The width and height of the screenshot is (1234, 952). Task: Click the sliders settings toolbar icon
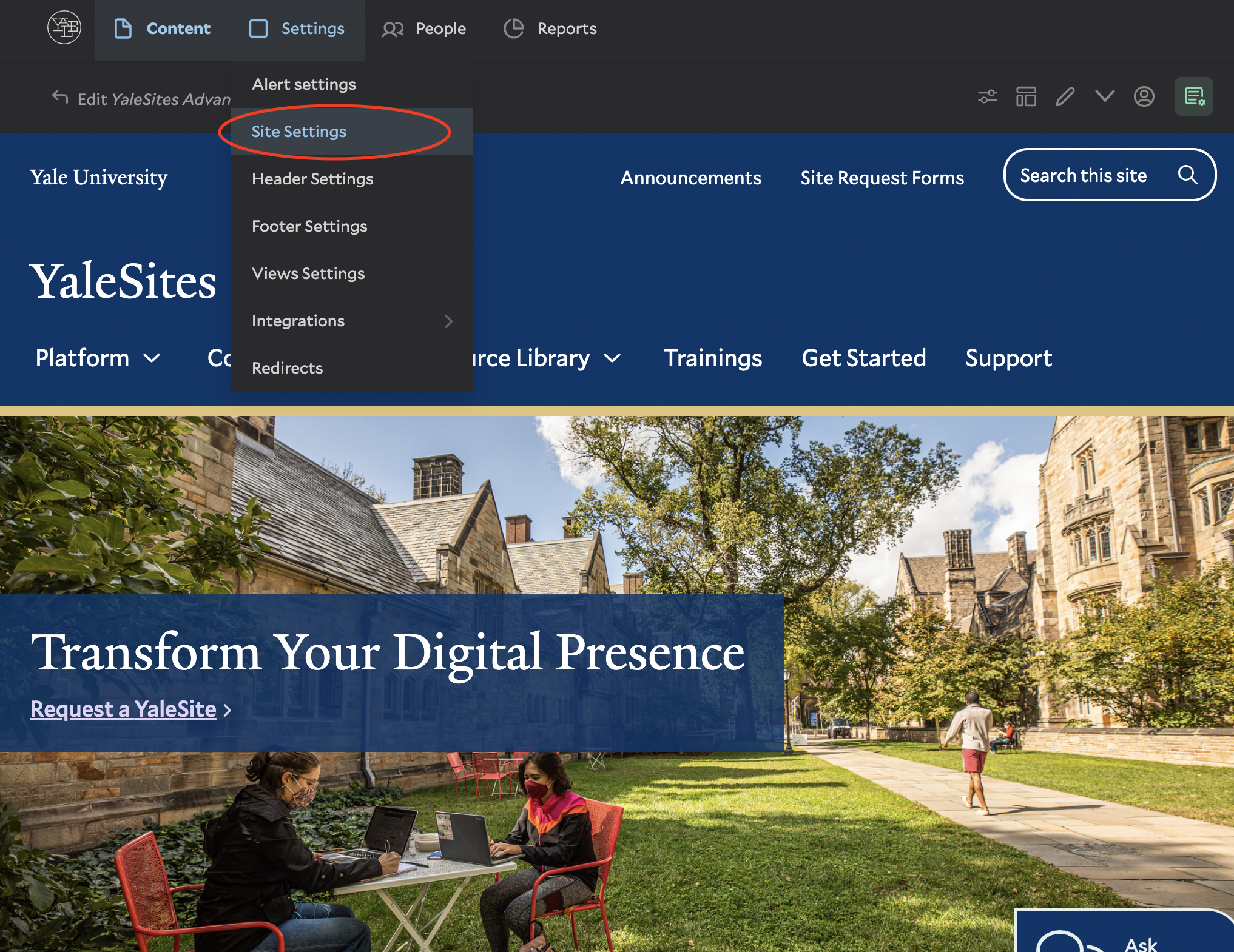(988, 96)
